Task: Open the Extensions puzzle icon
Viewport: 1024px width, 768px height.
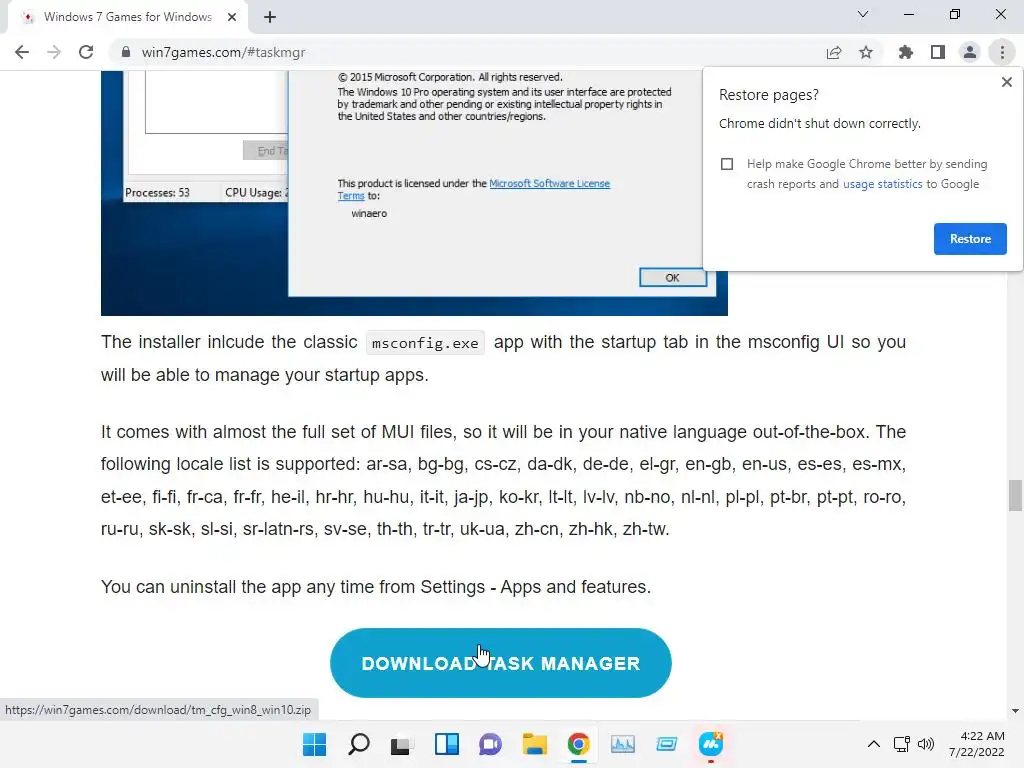Action: 906,52
